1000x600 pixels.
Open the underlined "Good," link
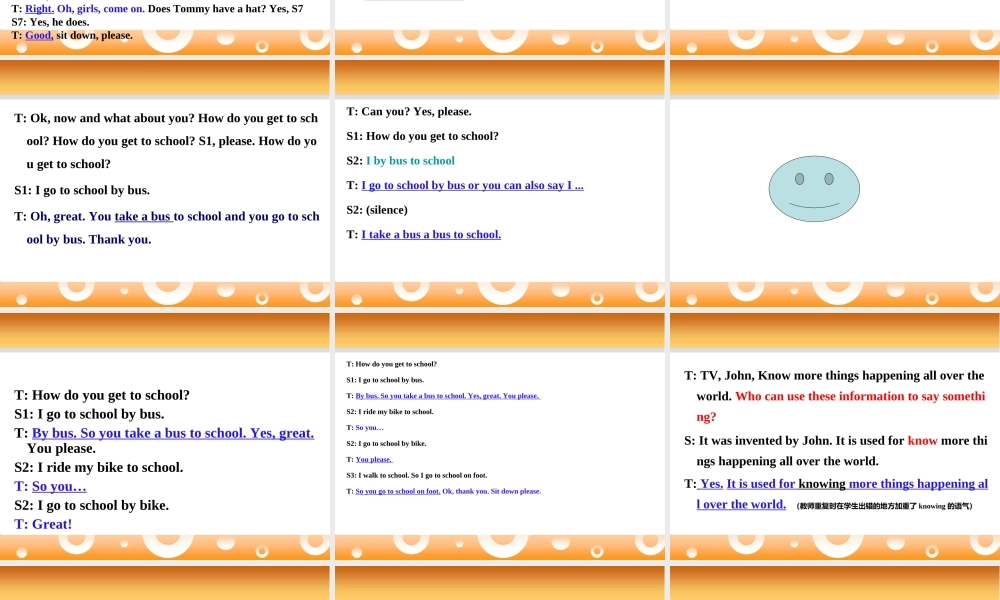click(39, 35)
